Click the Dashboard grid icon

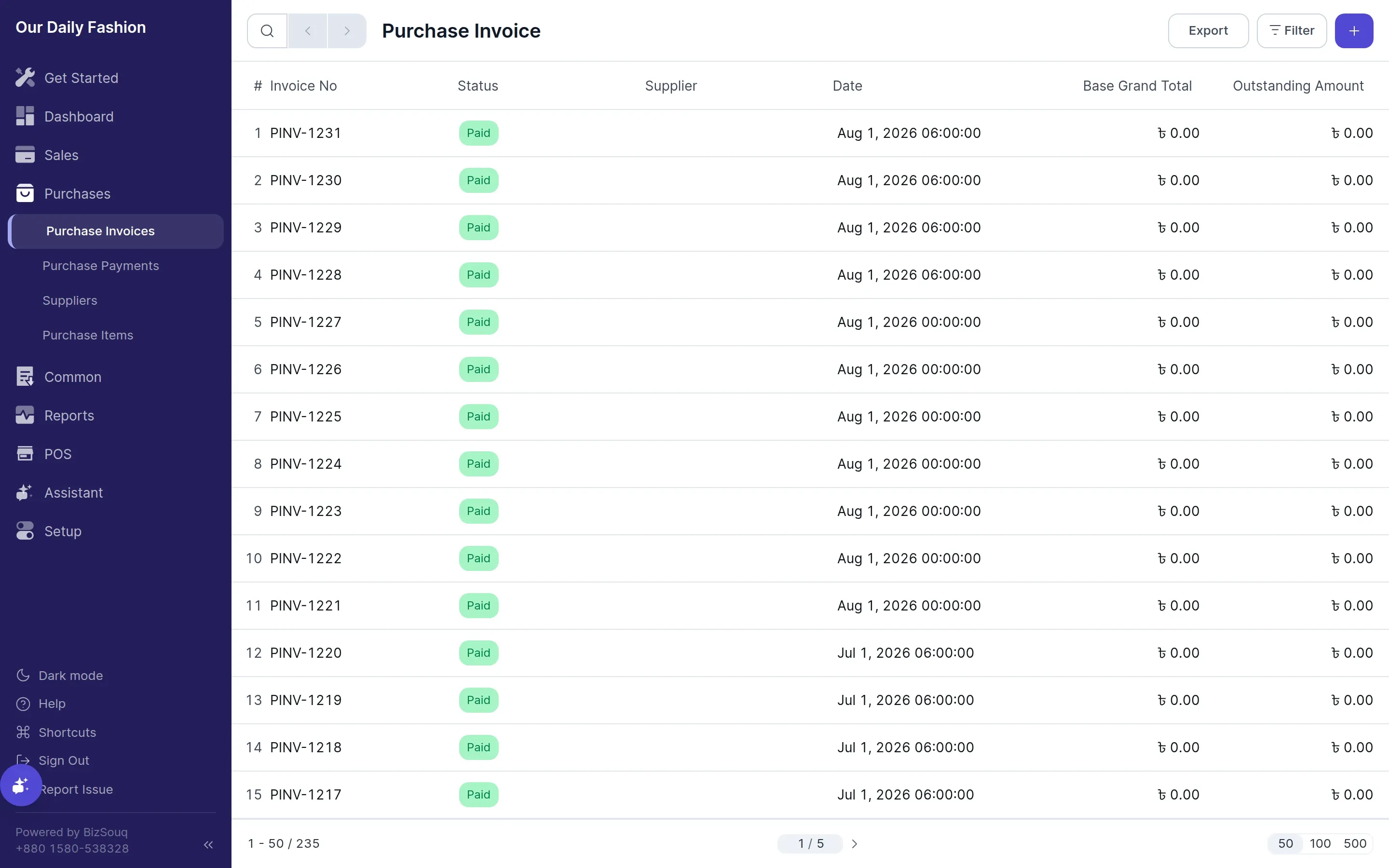coord(25,116)
